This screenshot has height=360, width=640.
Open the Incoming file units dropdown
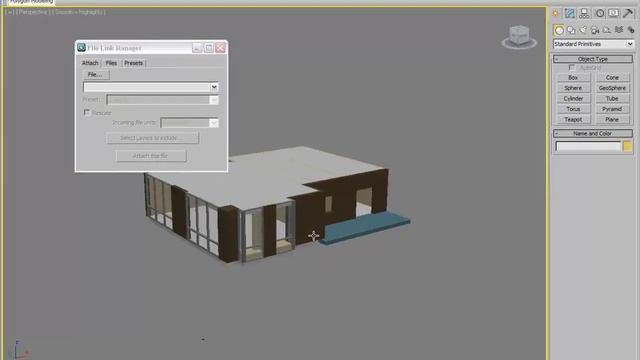coord(214,122)
